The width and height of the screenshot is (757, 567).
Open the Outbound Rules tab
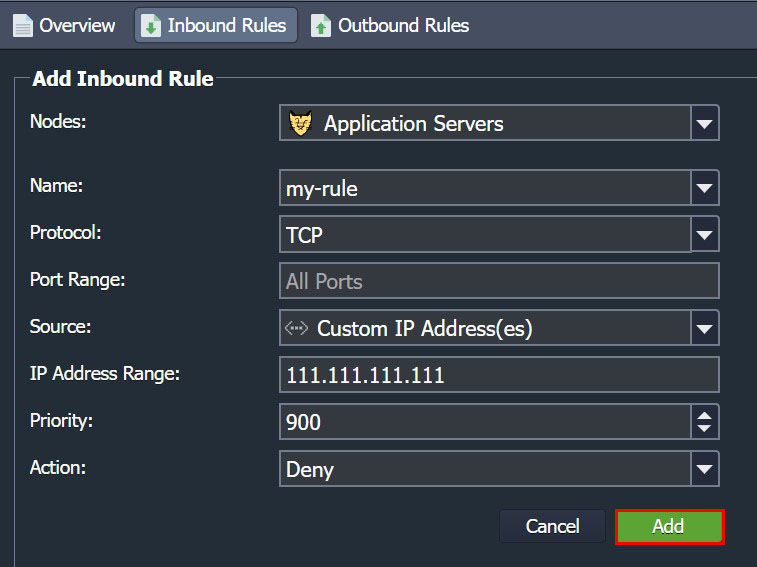click(390, 25)
